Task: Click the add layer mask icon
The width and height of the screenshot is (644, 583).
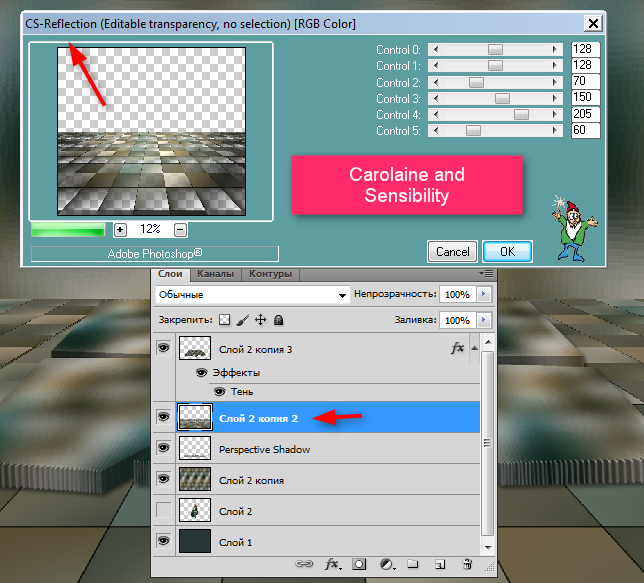Action: tap(359, 564)
